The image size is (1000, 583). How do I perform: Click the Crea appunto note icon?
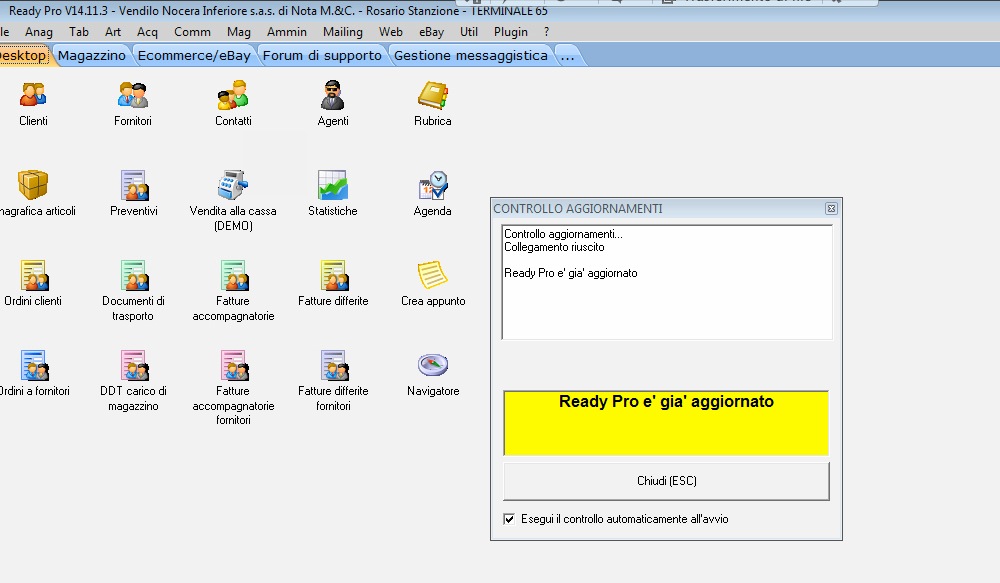(x=432, y=275)
